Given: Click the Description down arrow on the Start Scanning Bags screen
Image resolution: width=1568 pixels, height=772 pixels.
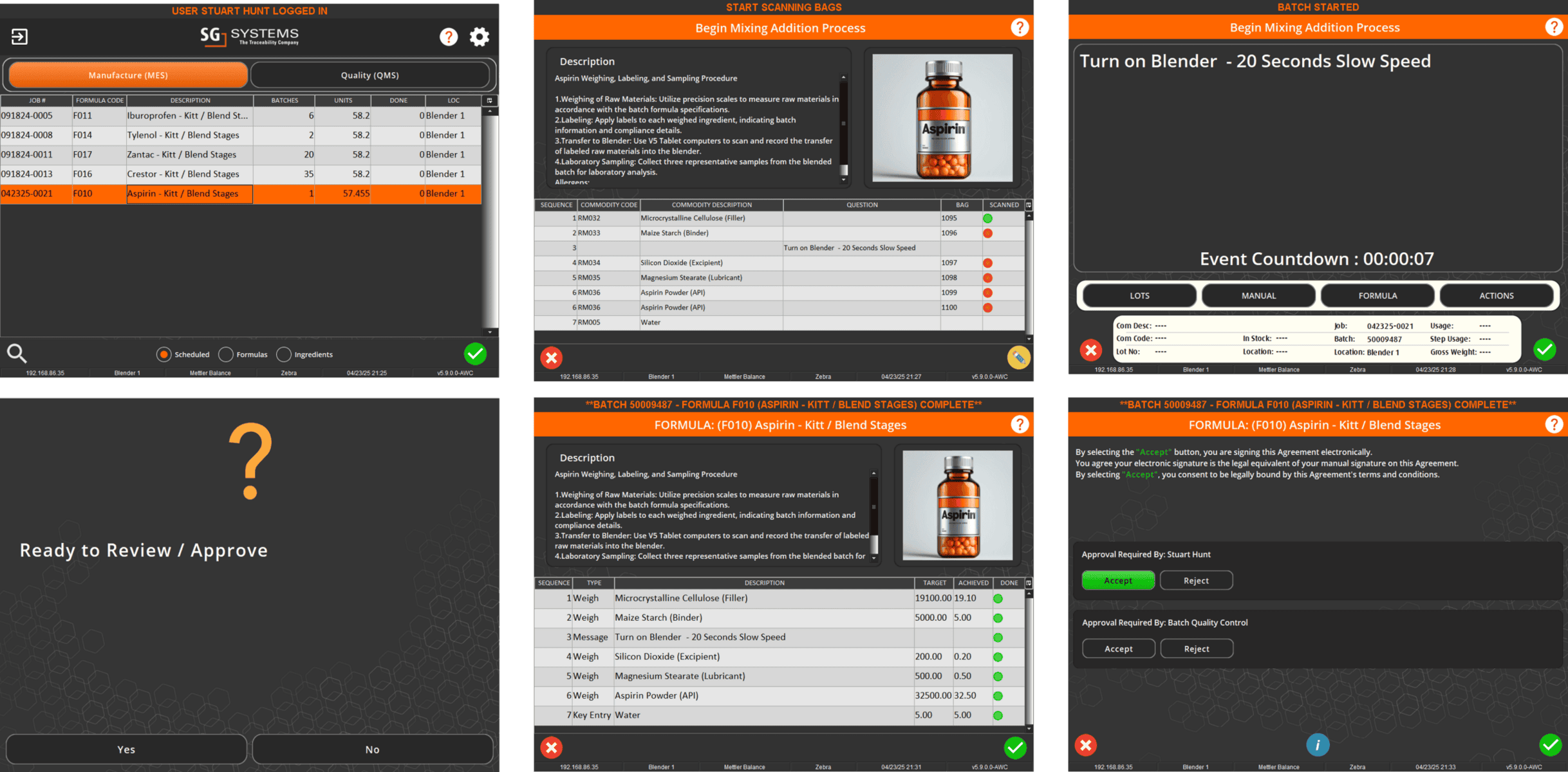Looking at the screenshot, I should (843, 180).
